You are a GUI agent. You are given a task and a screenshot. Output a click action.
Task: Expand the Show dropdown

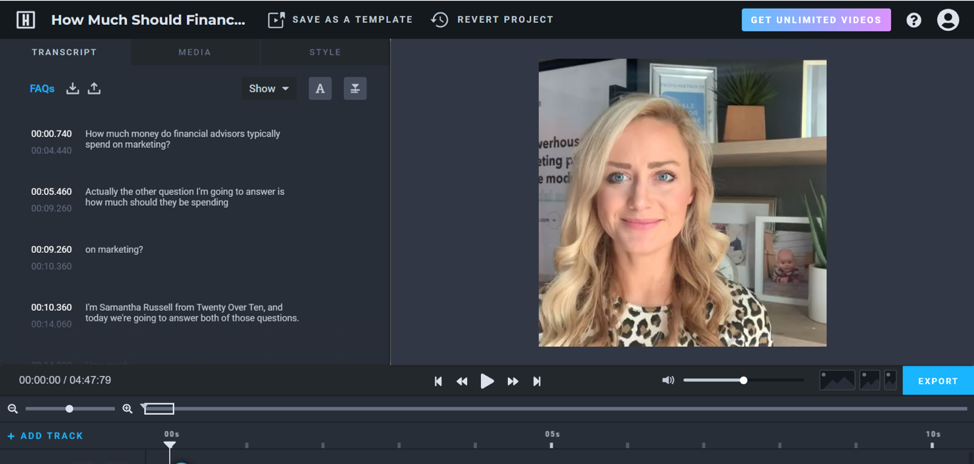coord(268,89)
